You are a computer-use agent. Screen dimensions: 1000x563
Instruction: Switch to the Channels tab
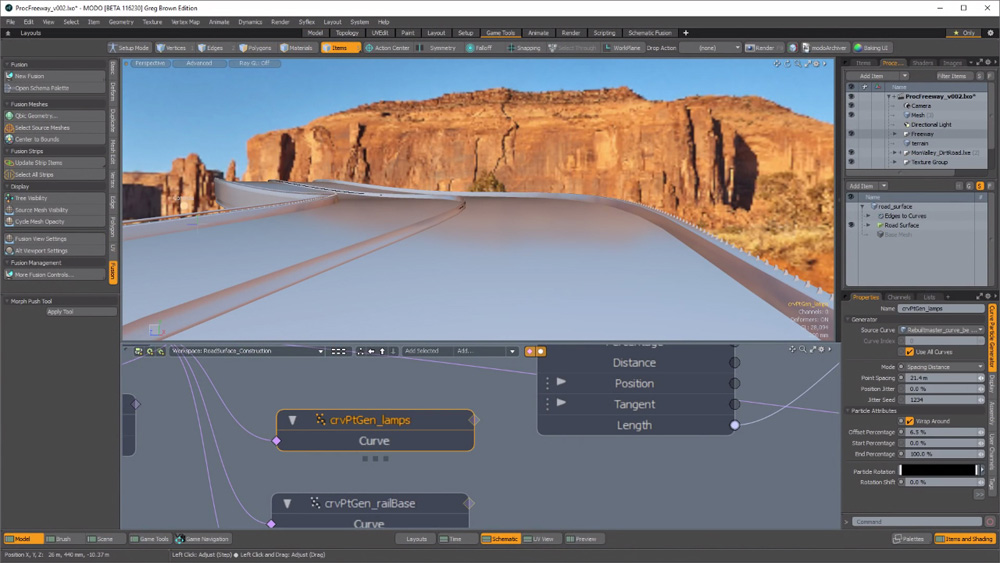tap(898, 297)
